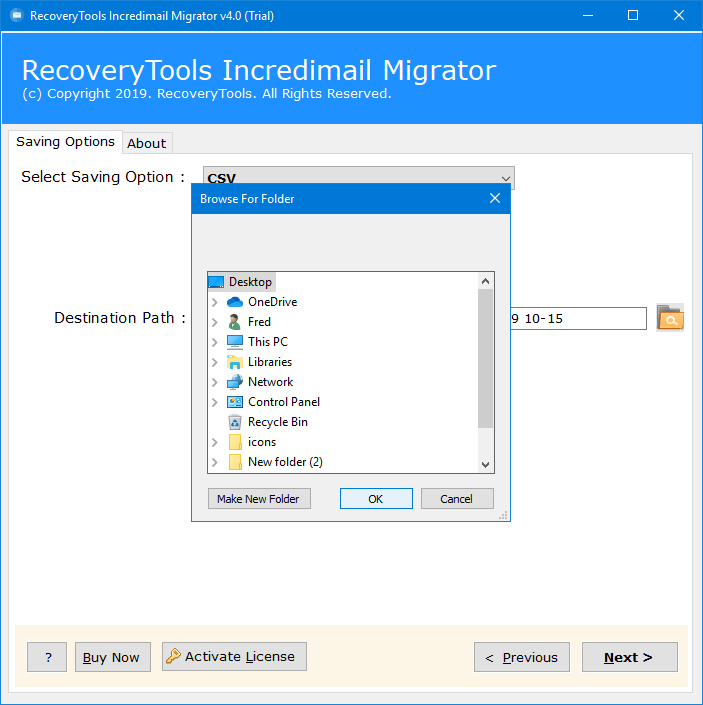The width and height of the screenshot is (703, 705).
Task: Select the Desktop icon in tree
Action: (216, 282)
